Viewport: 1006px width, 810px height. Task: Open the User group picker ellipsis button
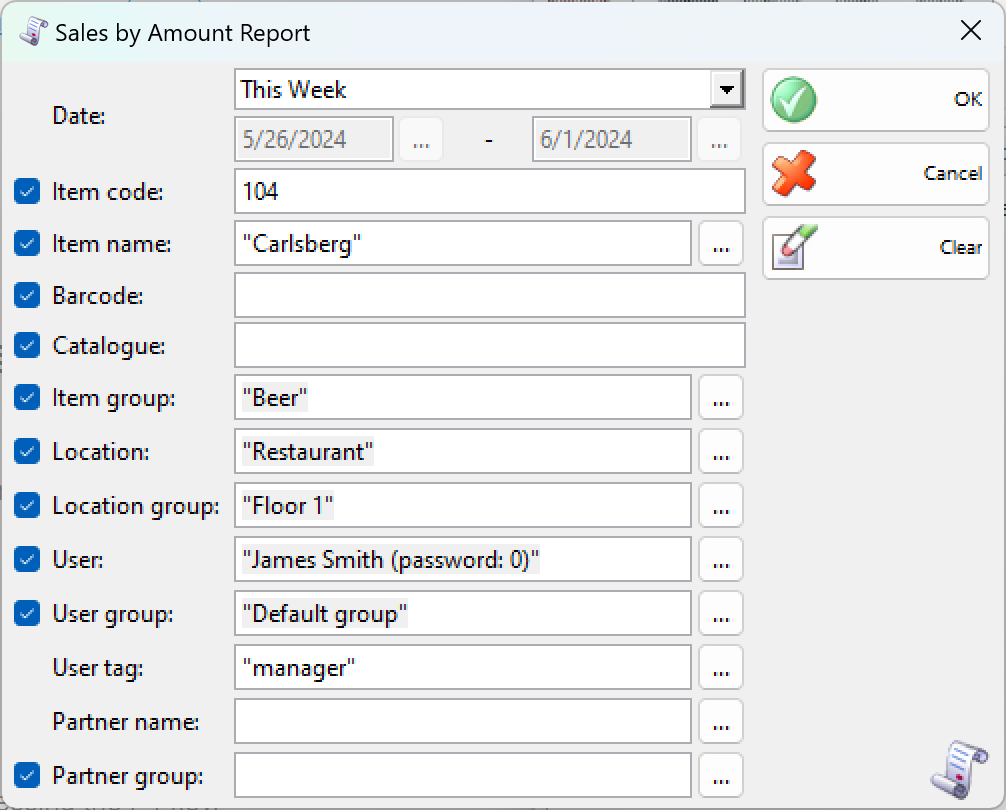721,613
